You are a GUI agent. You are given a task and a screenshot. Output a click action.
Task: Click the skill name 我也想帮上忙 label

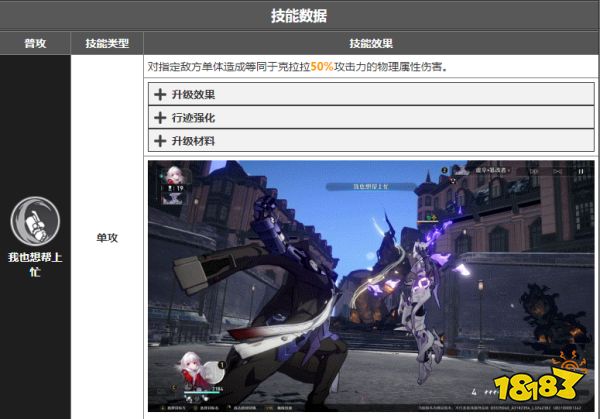tap(35, 264)
